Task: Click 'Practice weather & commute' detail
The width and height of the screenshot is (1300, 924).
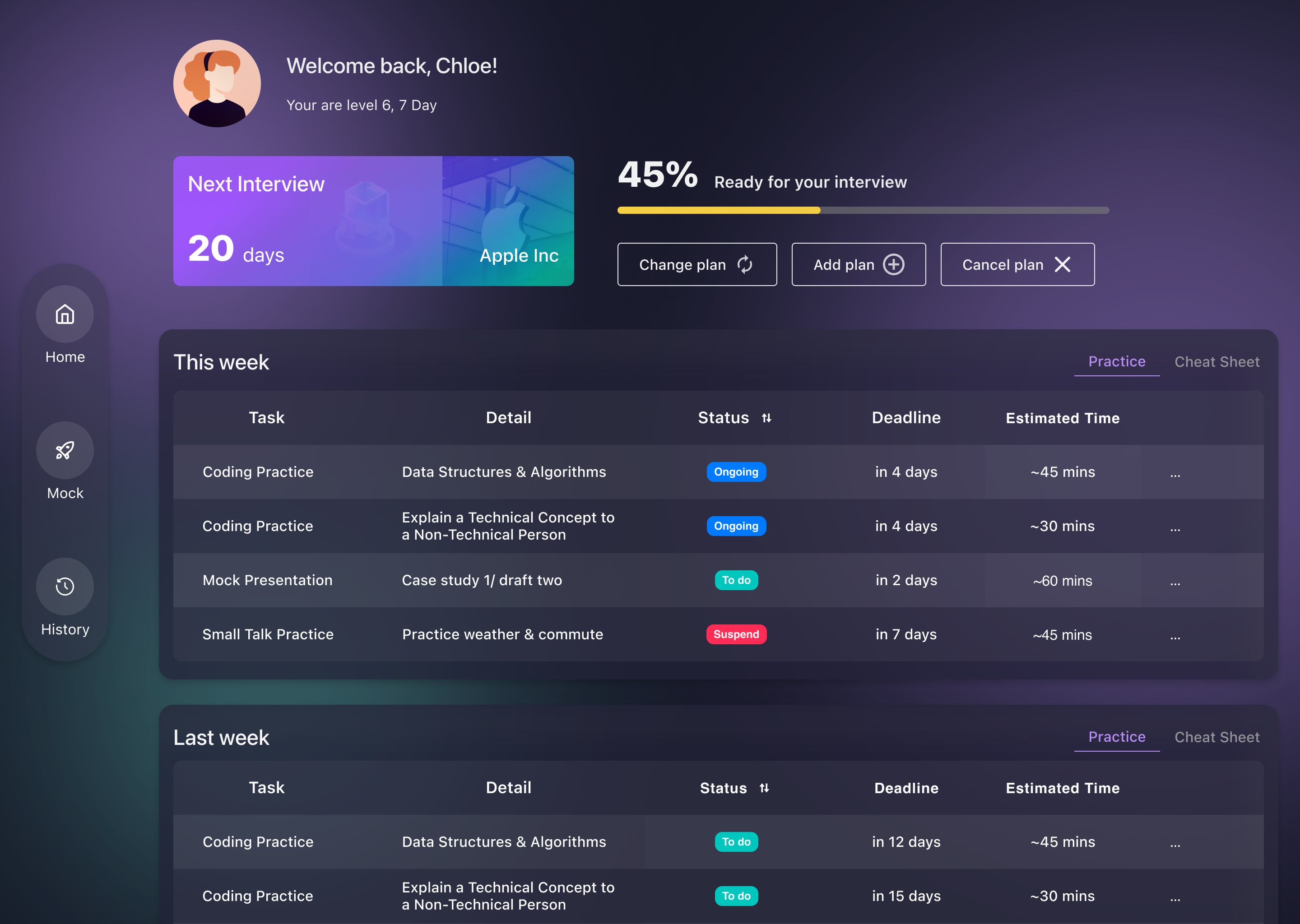Action: (x=502, y=634)
